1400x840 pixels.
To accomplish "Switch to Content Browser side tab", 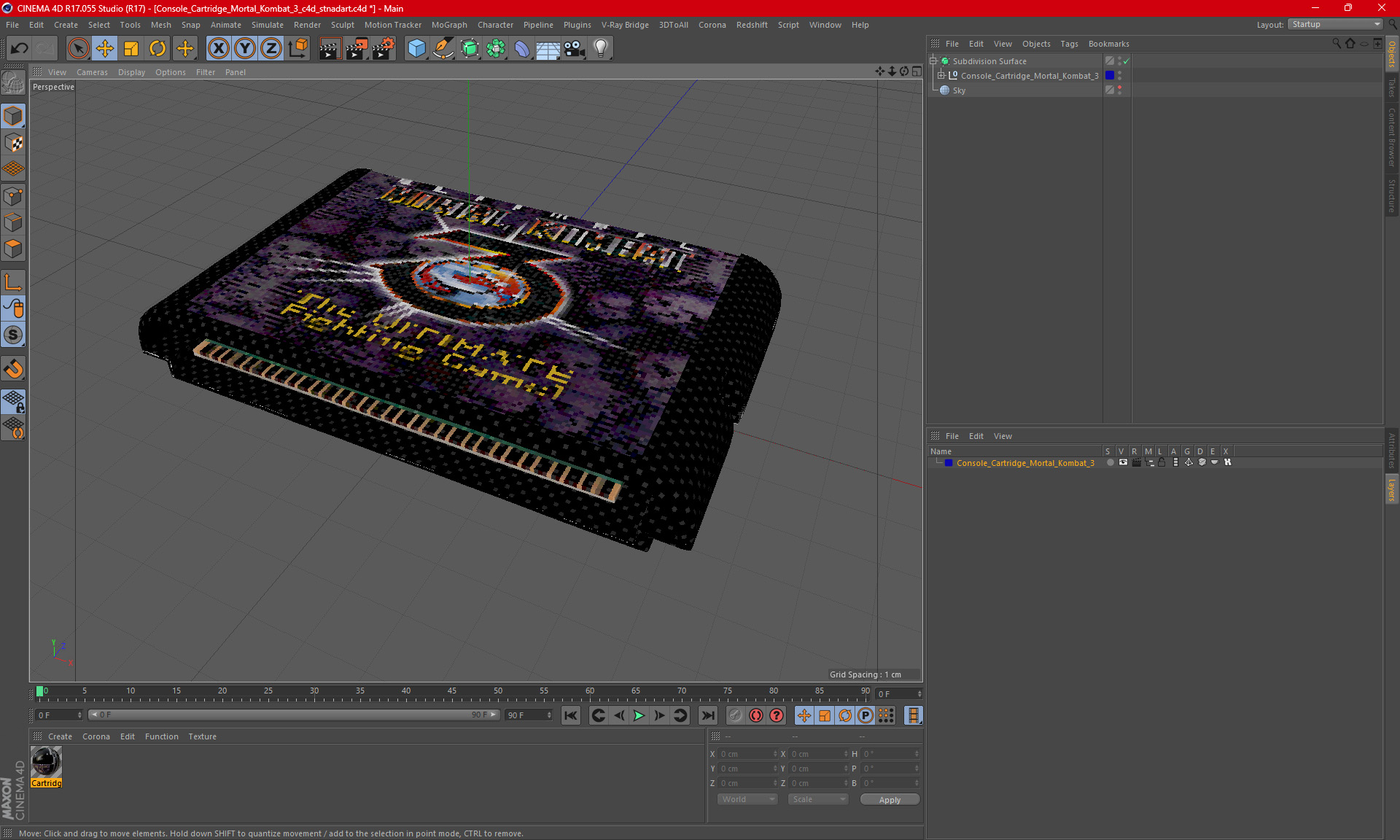I will tap(1392, 137).
